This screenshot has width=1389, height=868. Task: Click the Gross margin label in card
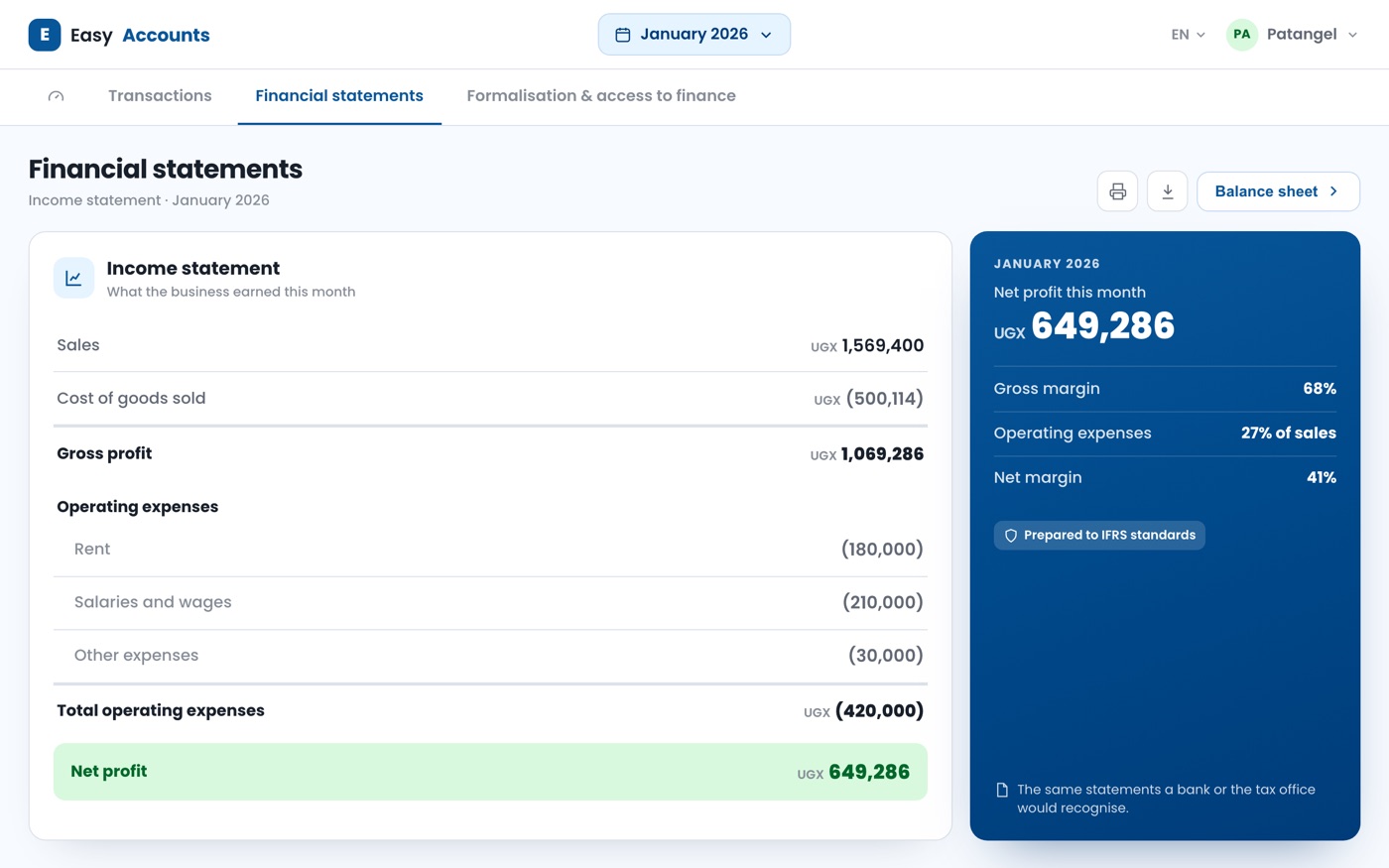[x=1047, y=389]
